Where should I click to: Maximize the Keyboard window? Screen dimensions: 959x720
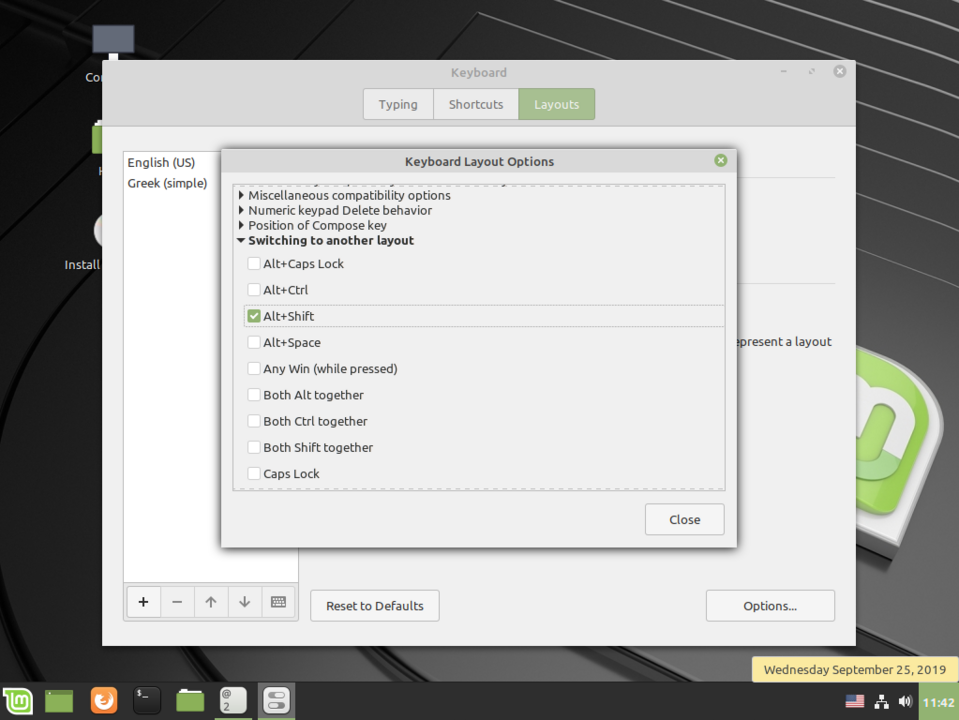(812, 72)
